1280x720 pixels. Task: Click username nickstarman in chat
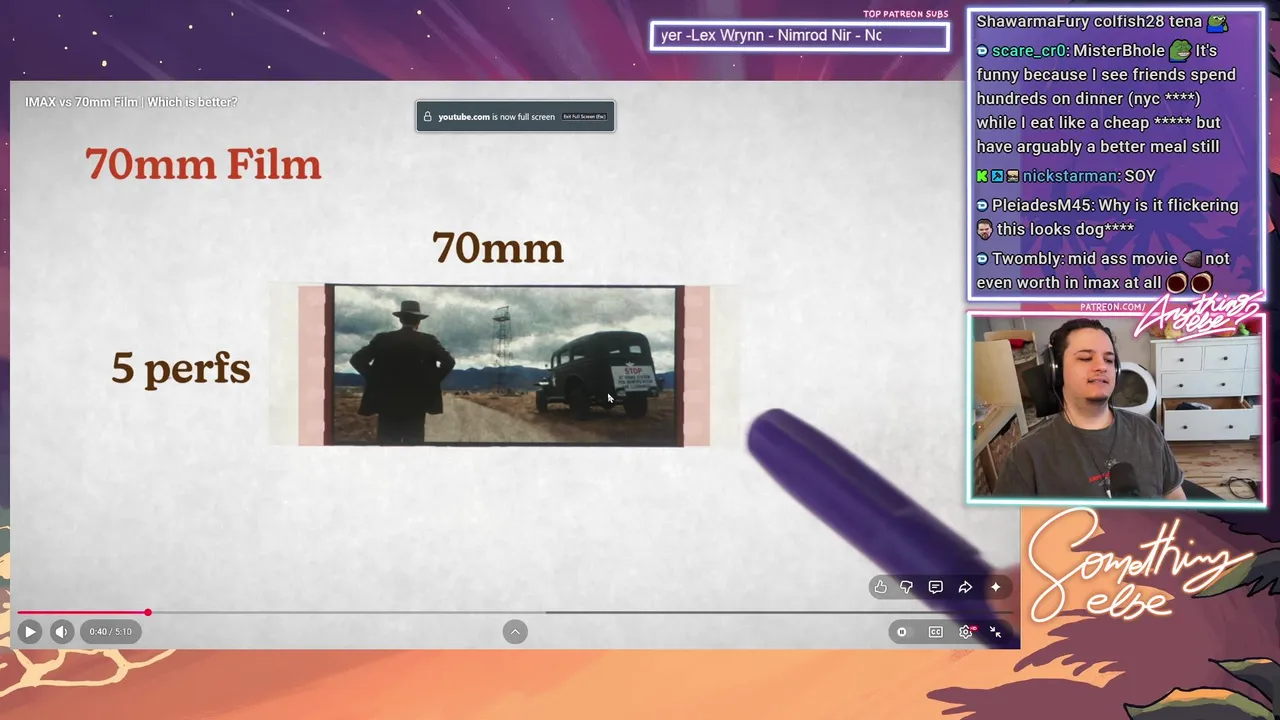[x=1070, y=176]
